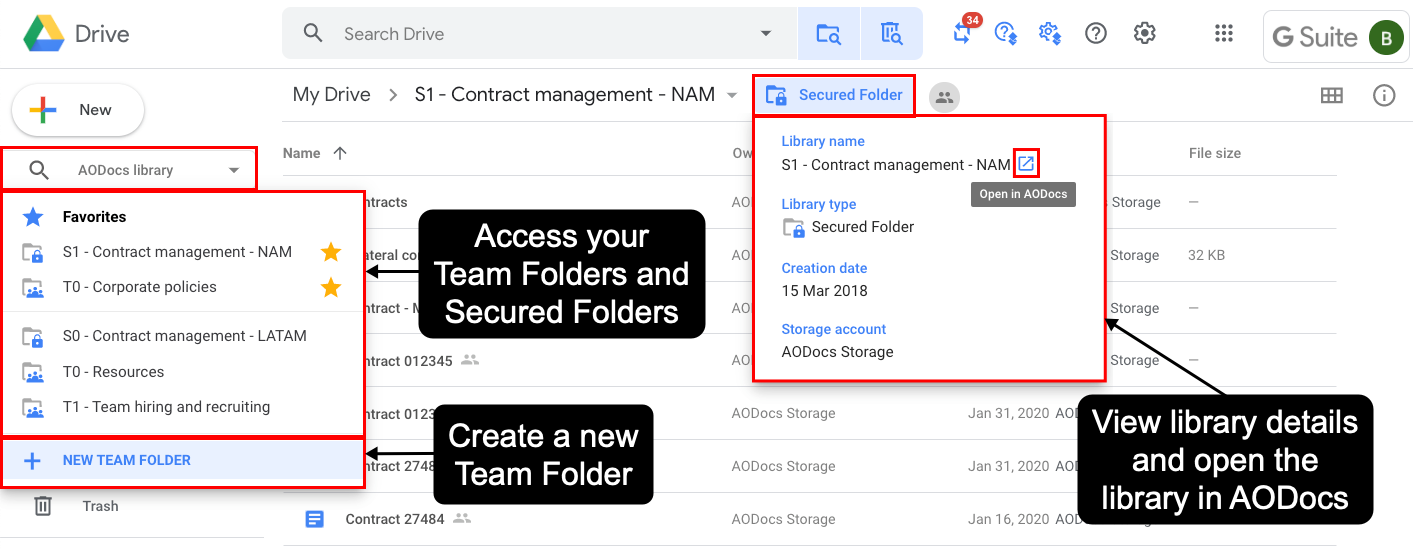Viewport: 1413px width, 549px height.
Task: Open the Google apps grid
Action: tap(1224, 33)
